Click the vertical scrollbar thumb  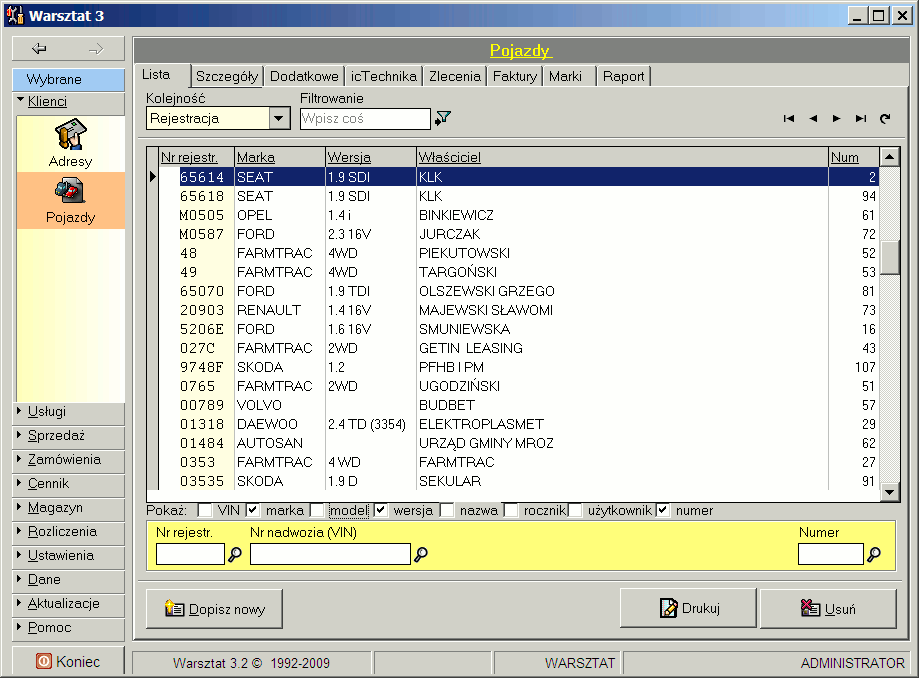[890, 257]
